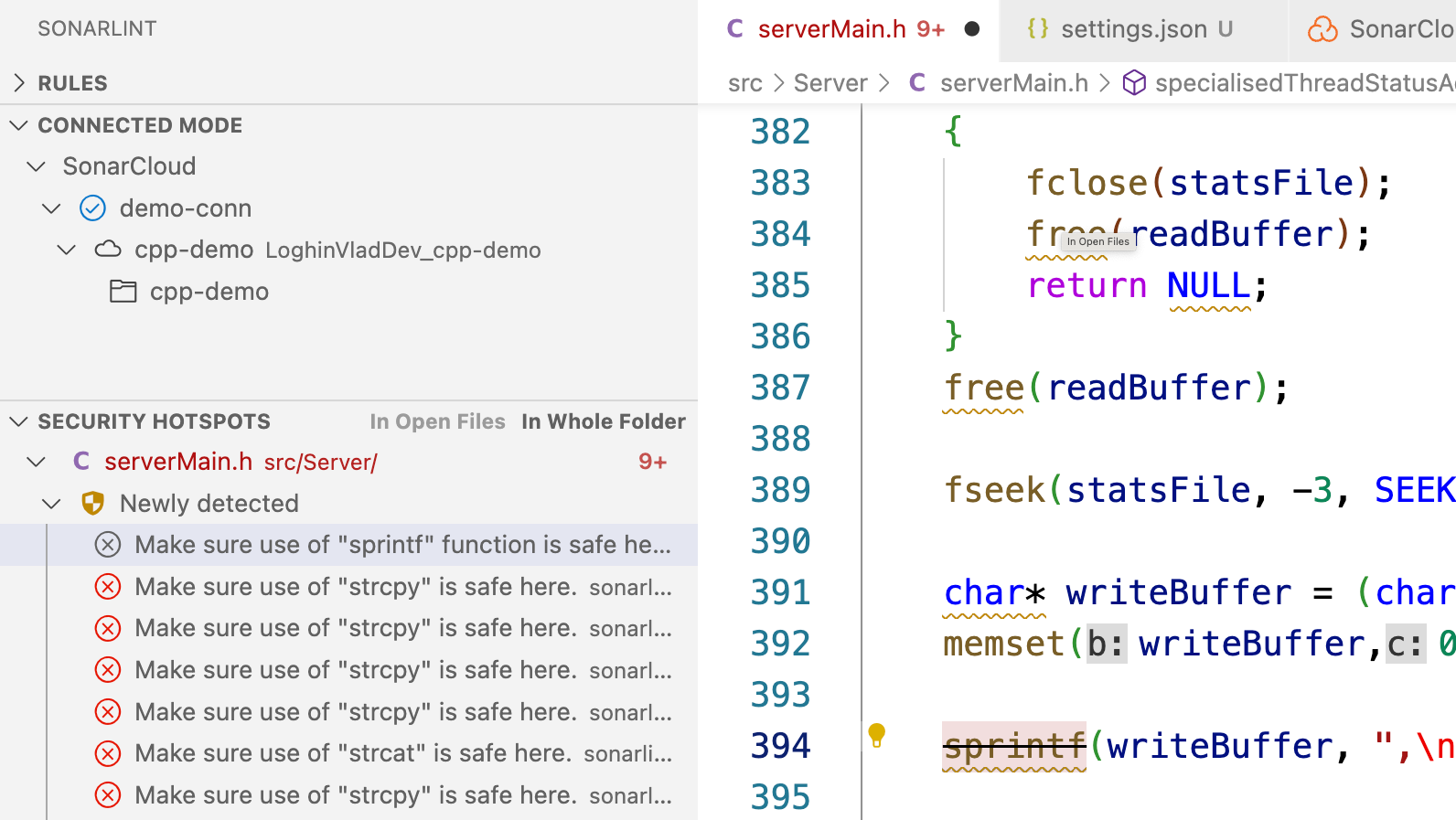Click the folder icon beside cpp-demo
The image size is (1456, 820).
[x=123, y=292]
